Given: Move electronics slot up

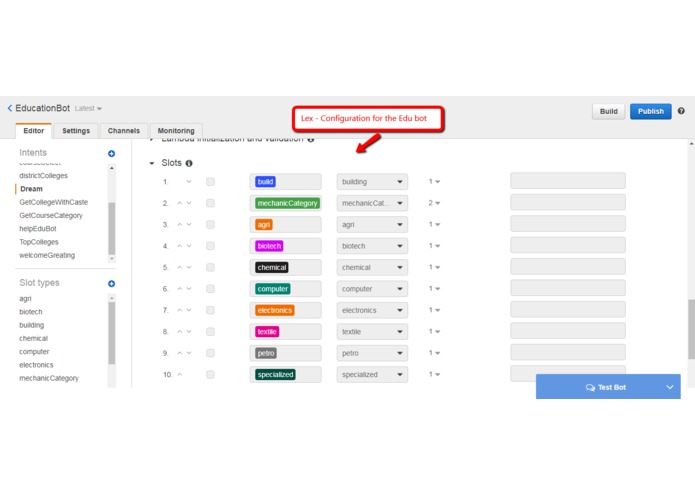Looking at the screenshot, I should [x=180, y=310].
